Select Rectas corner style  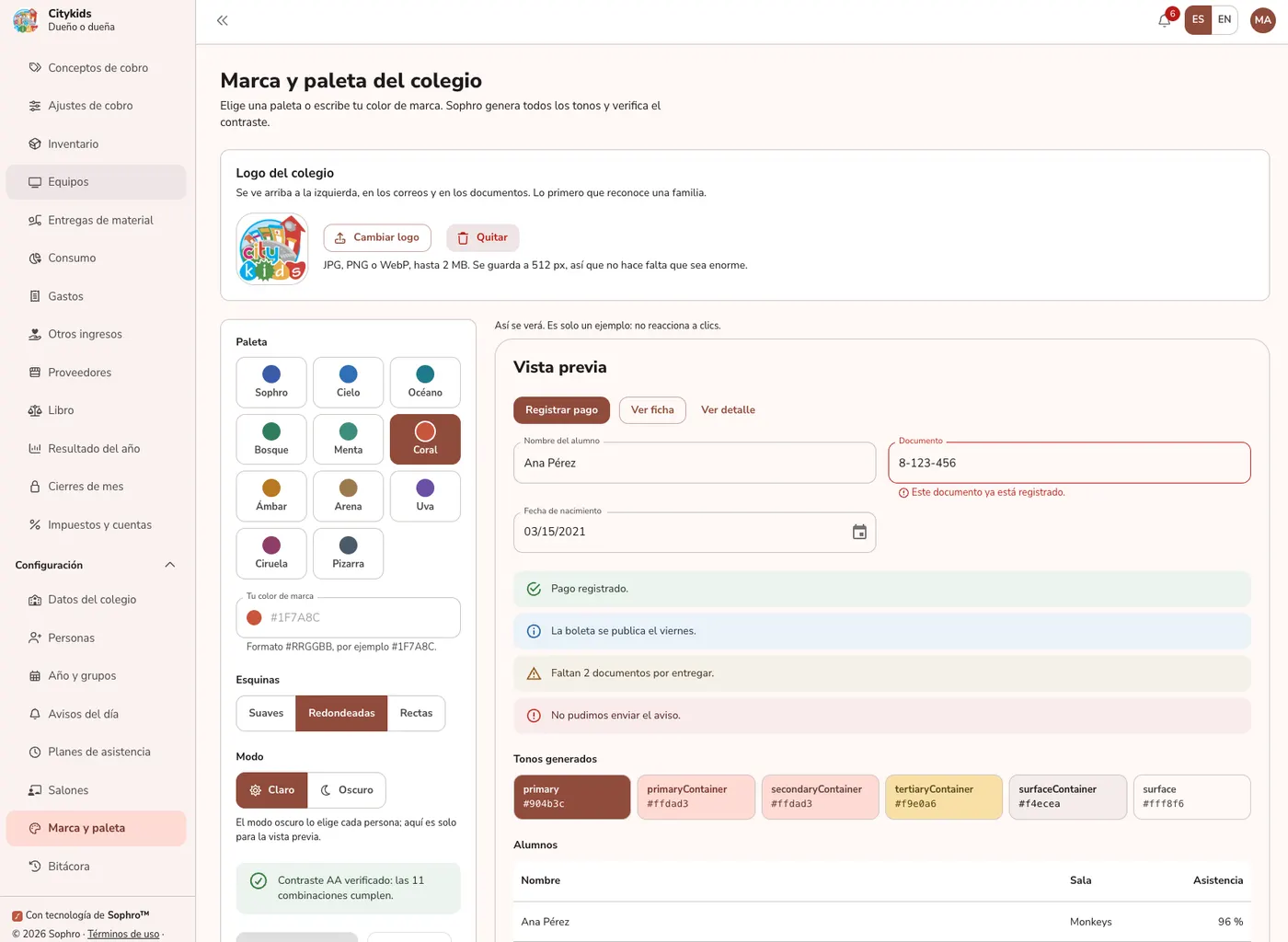tap(416, 714)
